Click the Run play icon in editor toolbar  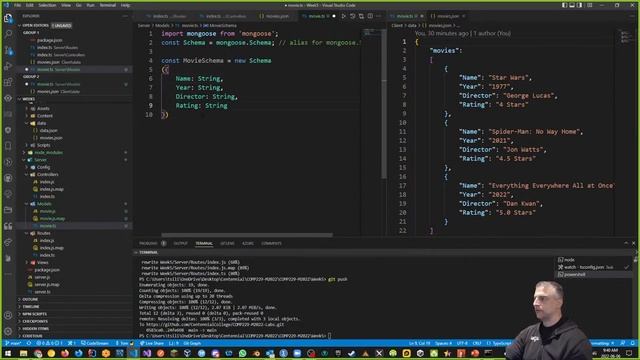[x=343, y=16]
